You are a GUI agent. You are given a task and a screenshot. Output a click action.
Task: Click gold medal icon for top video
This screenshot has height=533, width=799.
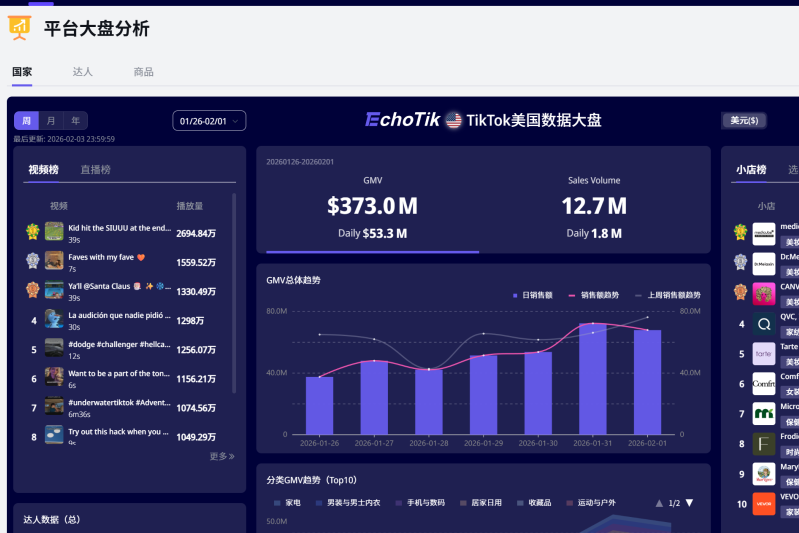tap(33, 232)
